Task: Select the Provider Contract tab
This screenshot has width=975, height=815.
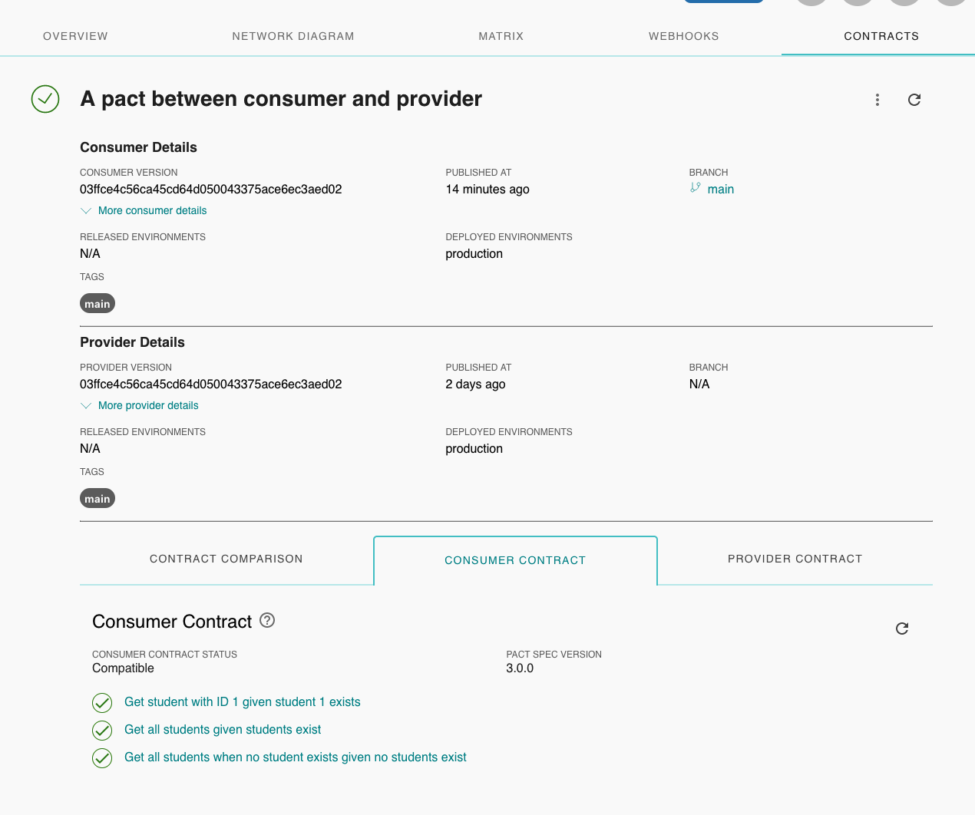Action: [x=794, y=559]
